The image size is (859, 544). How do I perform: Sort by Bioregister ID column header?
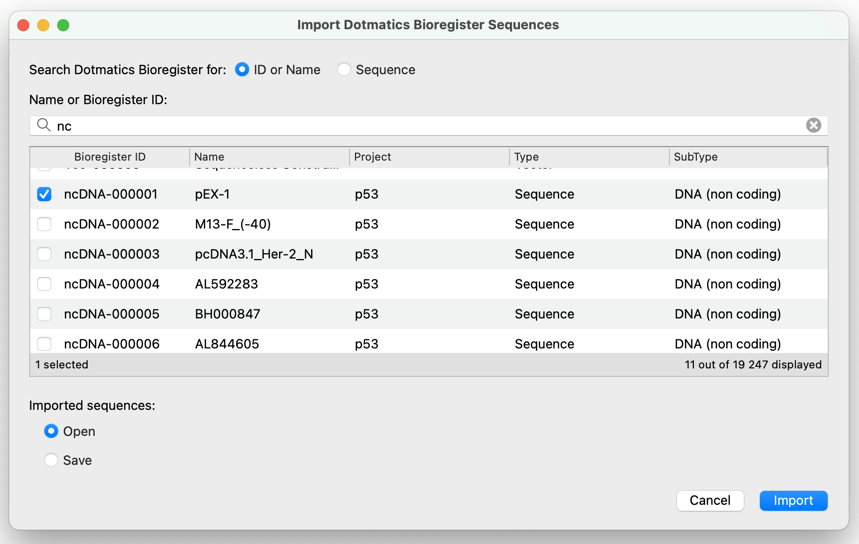110,157
